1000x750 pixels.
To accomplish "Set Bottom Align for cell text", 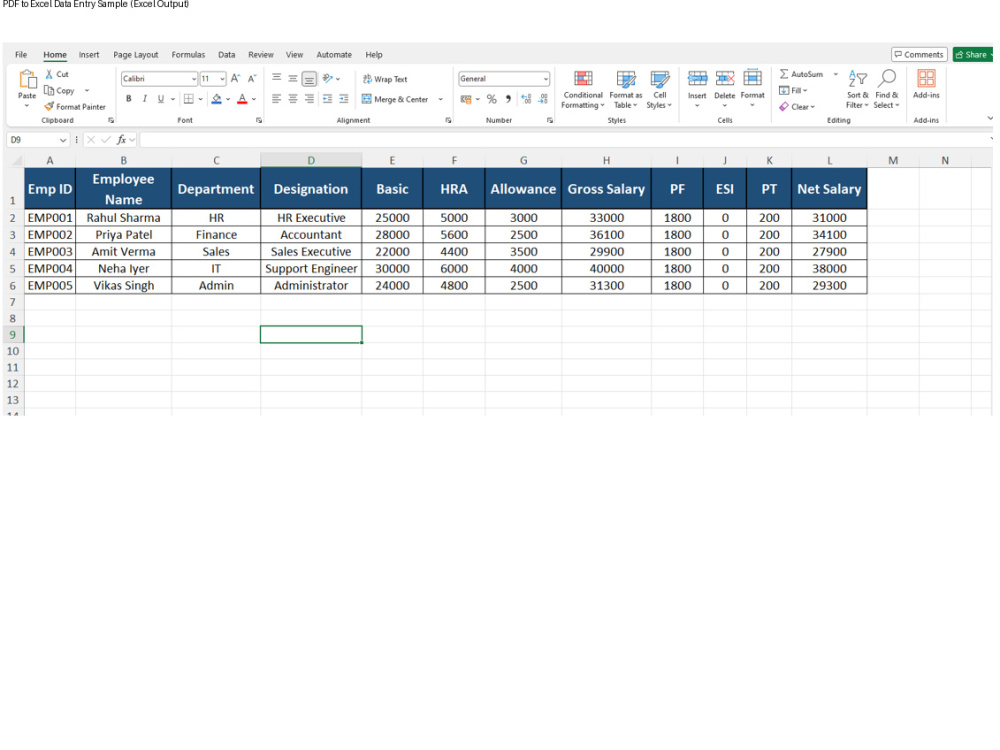I will click(x=309, y=79).
